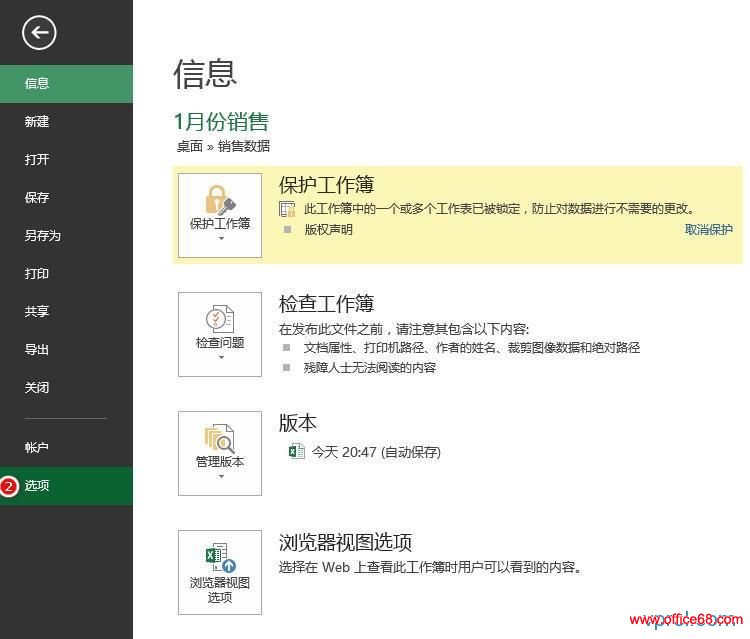Click the 信息 page title
Image resolution: width=750 pixels, height=639 pixels.
[x=205, y=74]
